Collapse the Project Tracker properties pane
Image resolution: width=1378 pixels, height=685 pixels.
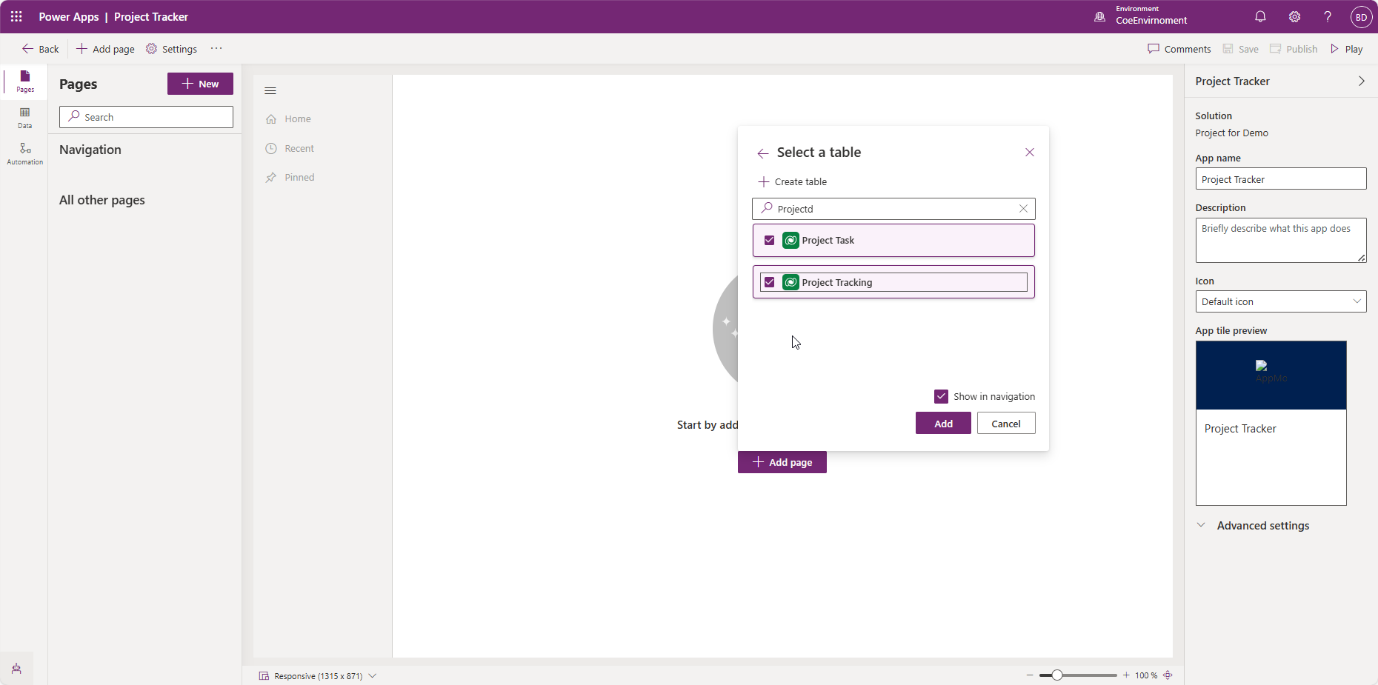tap(1361, 81)
